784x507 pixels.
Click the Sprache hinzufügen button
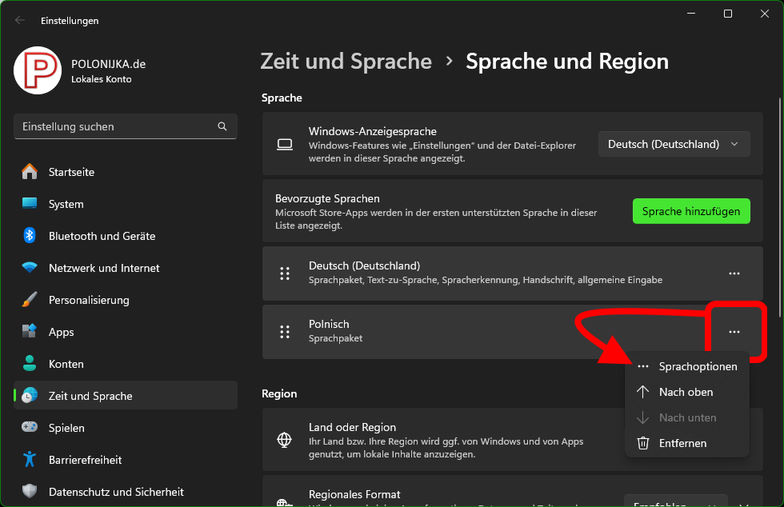coord(690,211)
